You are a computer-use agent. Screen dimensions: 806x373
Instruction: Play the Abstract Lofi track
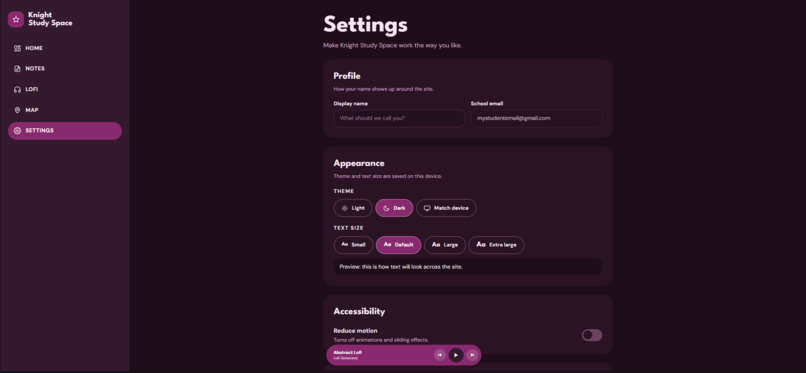point(456,355)
